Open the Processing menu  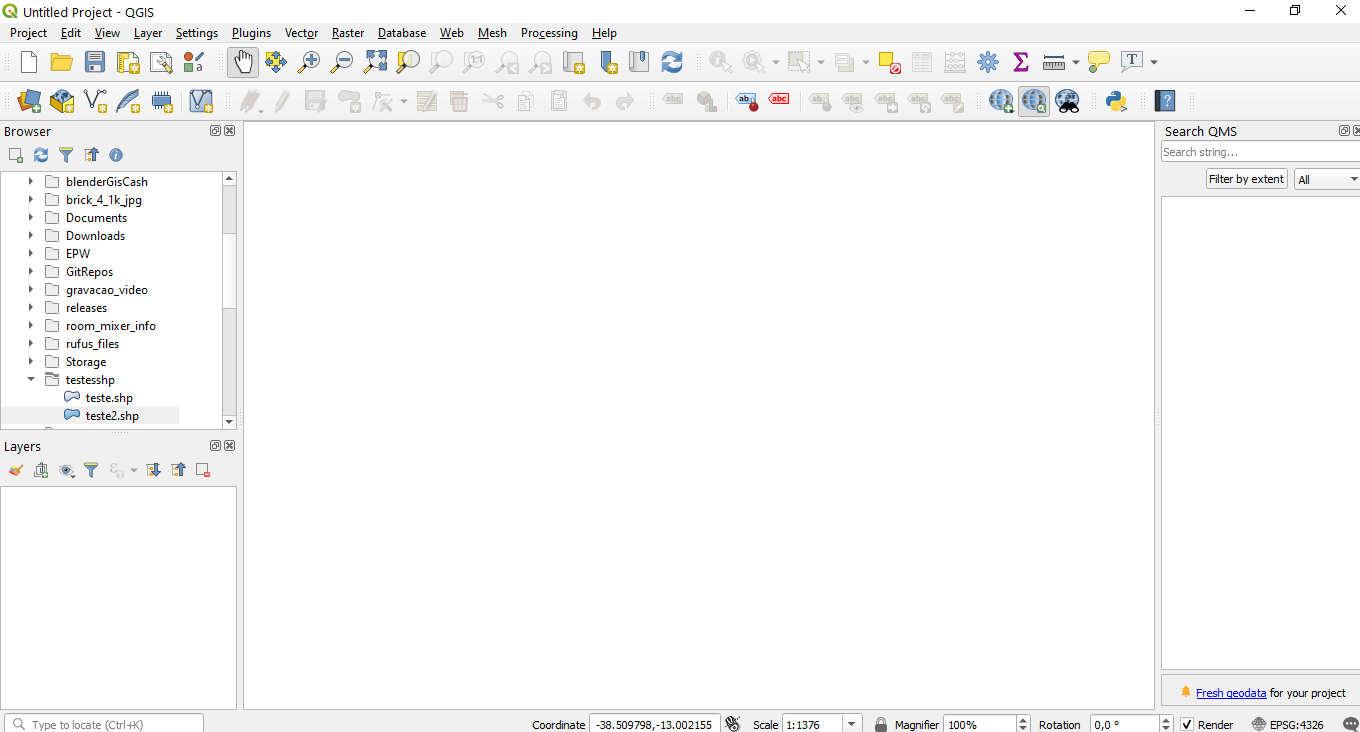[x=549, y=33]
